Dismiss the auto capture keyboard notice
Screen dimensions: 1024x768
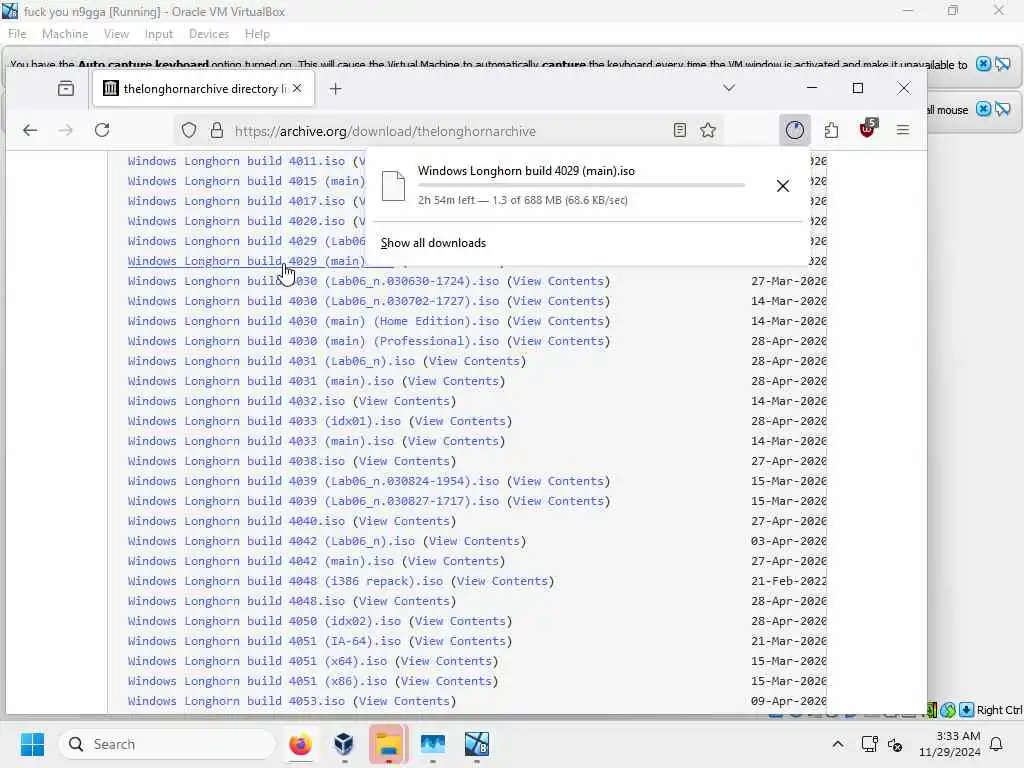pyautogui.click(x=983, y=64)
